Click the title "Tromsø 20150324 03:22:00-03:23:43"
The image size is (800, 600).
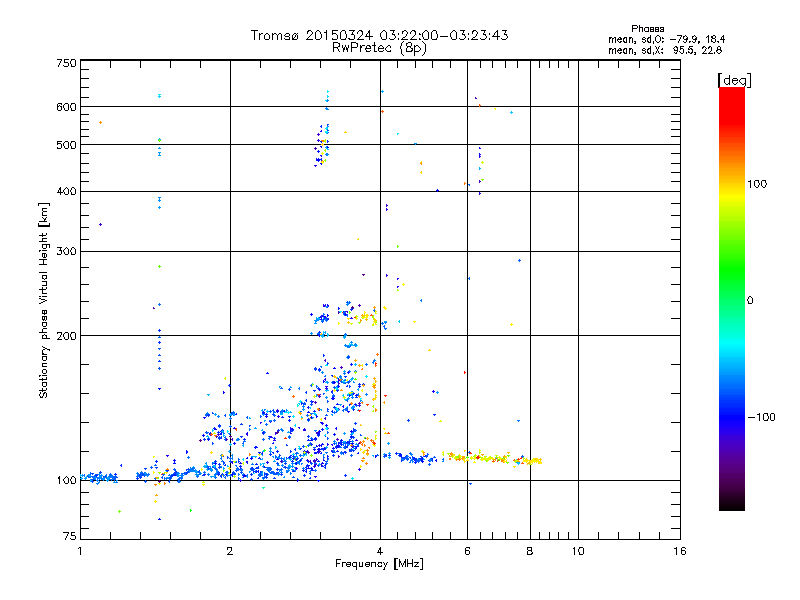coord(379,35)
